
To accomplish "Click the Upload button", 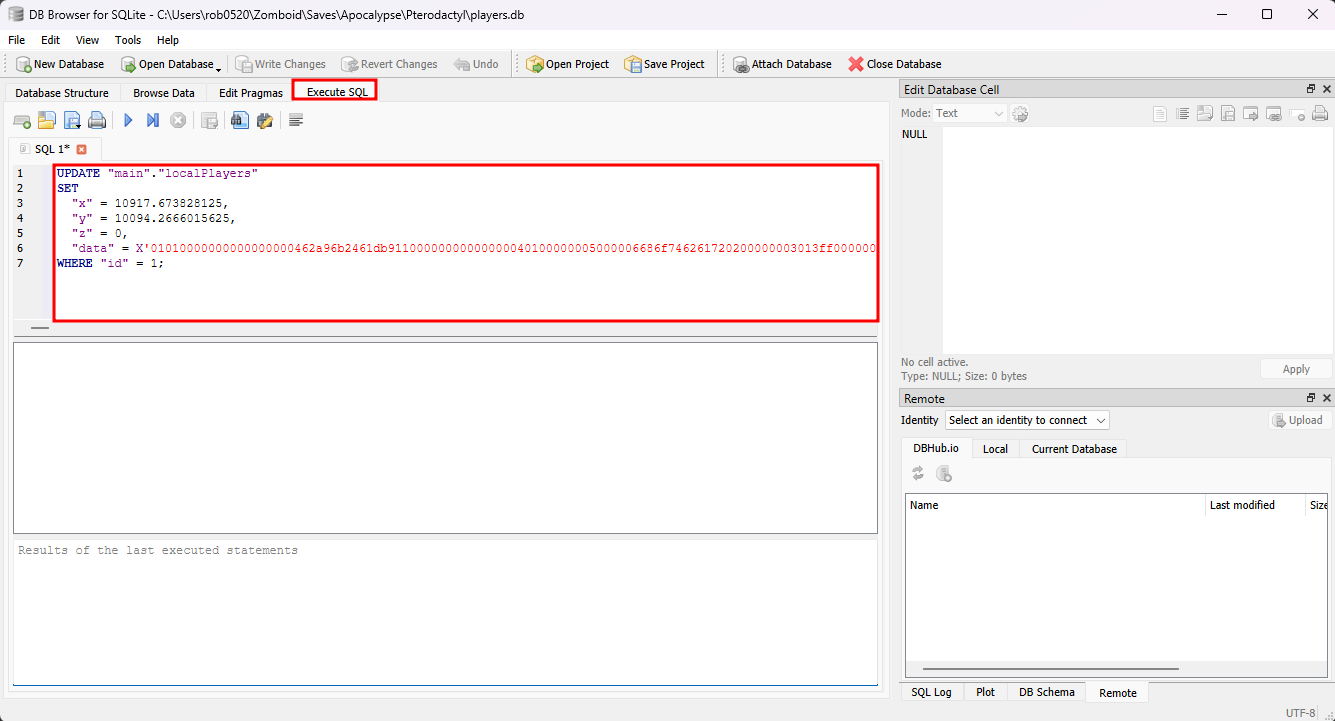I will [x=1297, y=420].
